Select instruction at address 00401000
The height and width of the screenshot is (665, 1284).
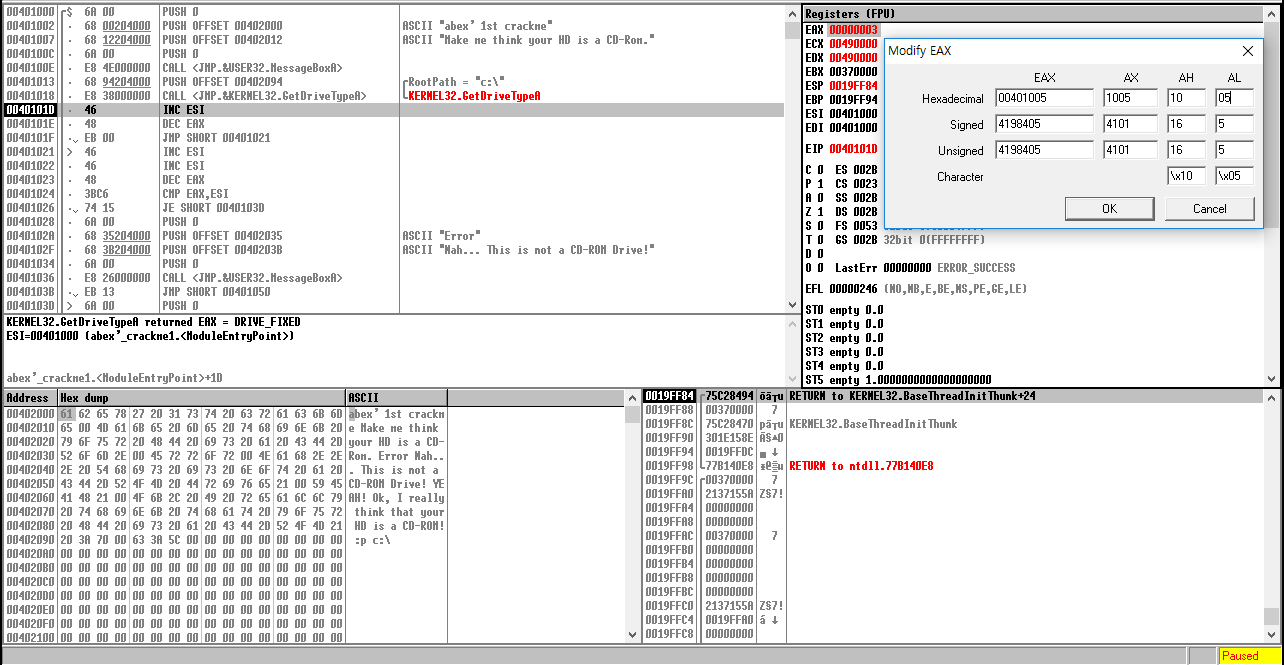394,11
